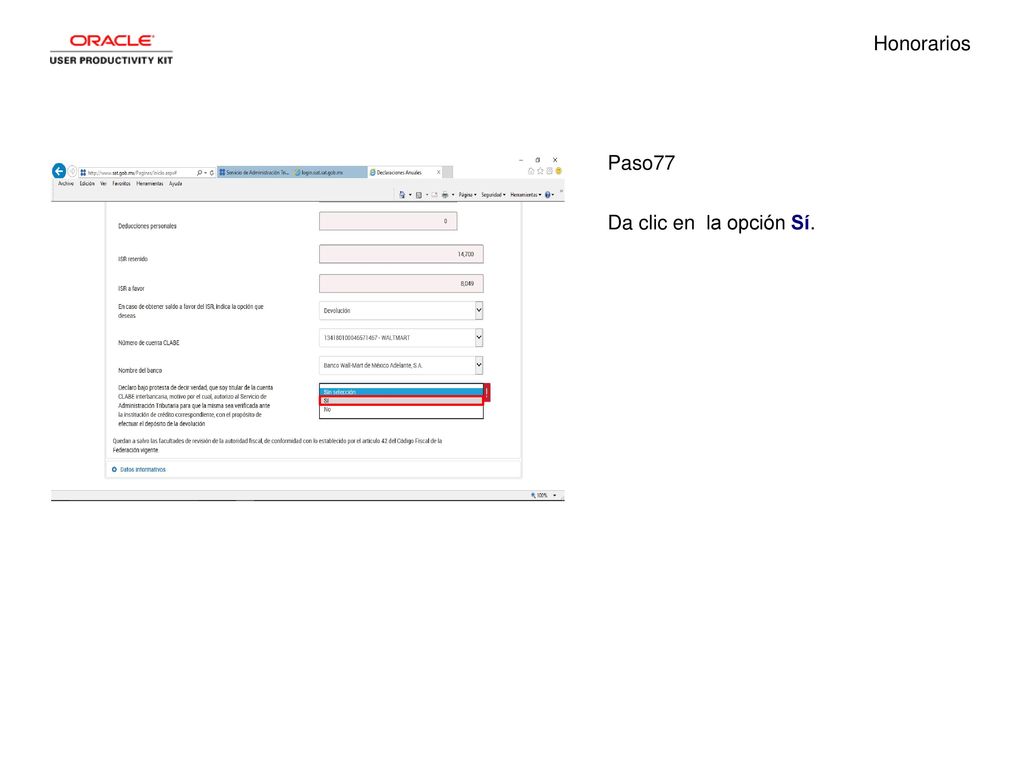Click the red error indicator beside the dropdown list

click(x=487, y=392)
